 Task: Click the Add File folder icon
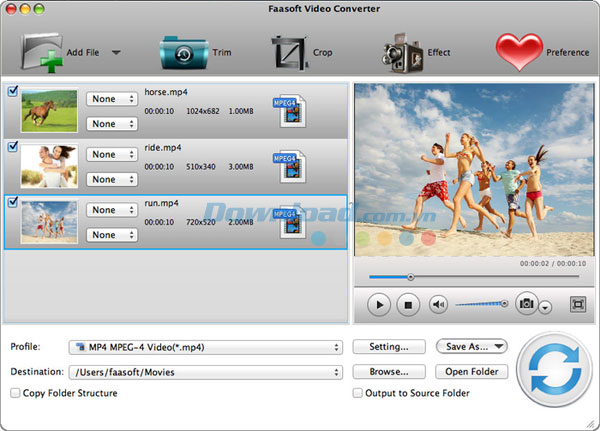pos(42,52)
